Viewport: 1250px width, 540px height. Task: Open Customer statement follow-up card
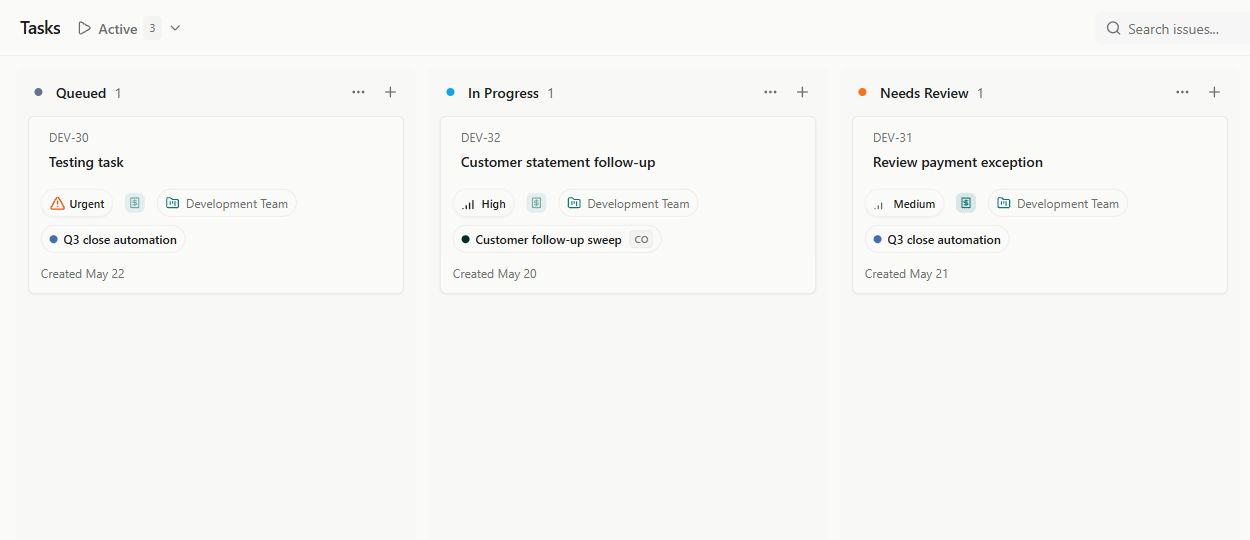[x=628, y=205]
